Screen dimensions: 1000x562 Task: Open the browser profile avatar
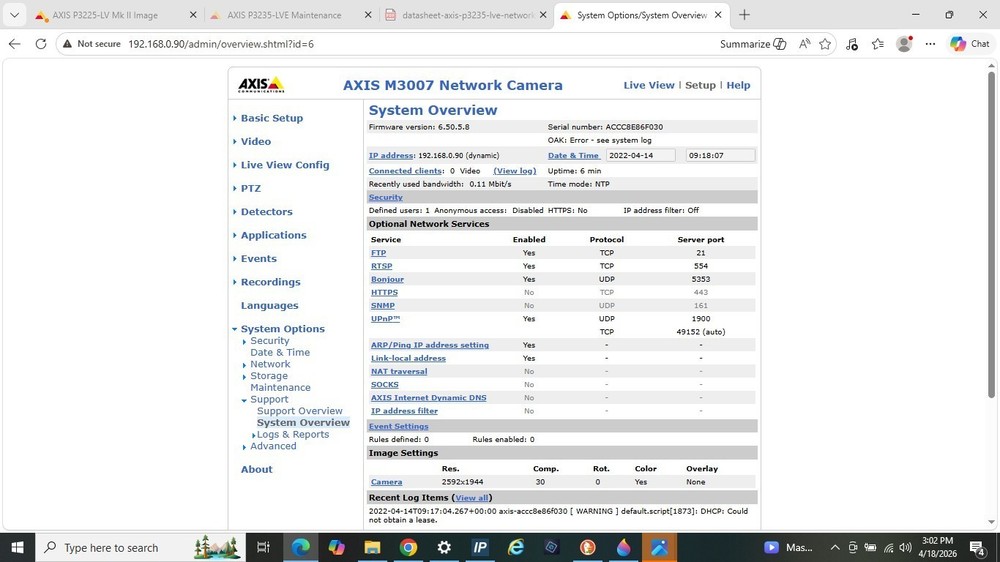coord(904,44)
